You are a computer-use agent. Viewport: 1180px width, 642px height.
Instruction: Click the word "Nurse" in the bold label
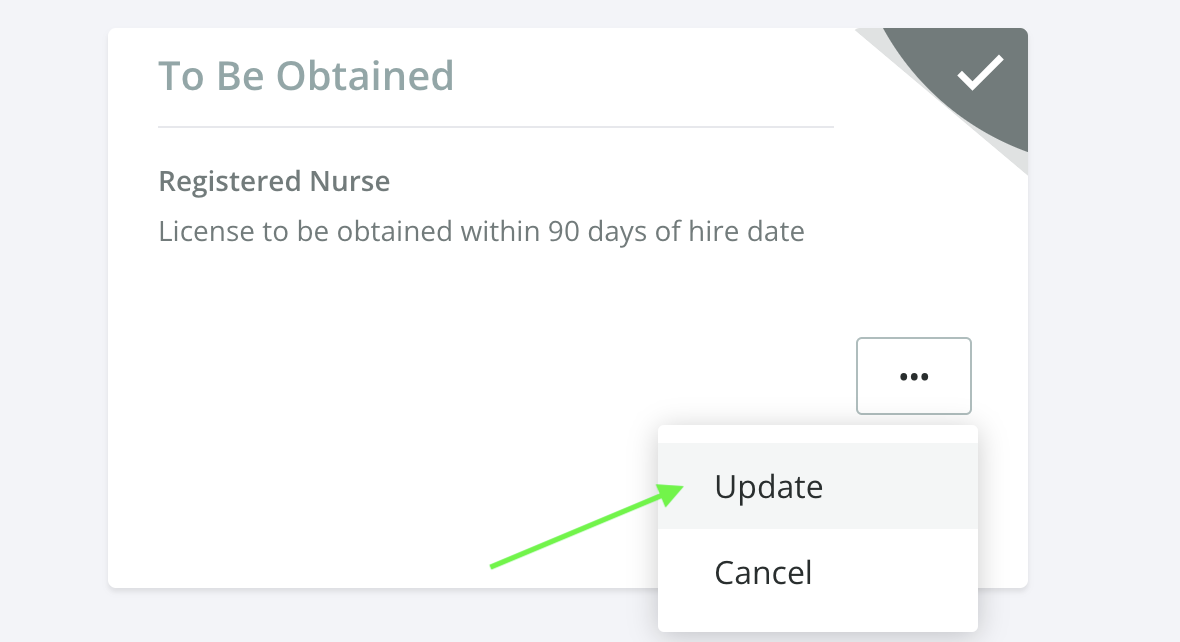(350, 181)
